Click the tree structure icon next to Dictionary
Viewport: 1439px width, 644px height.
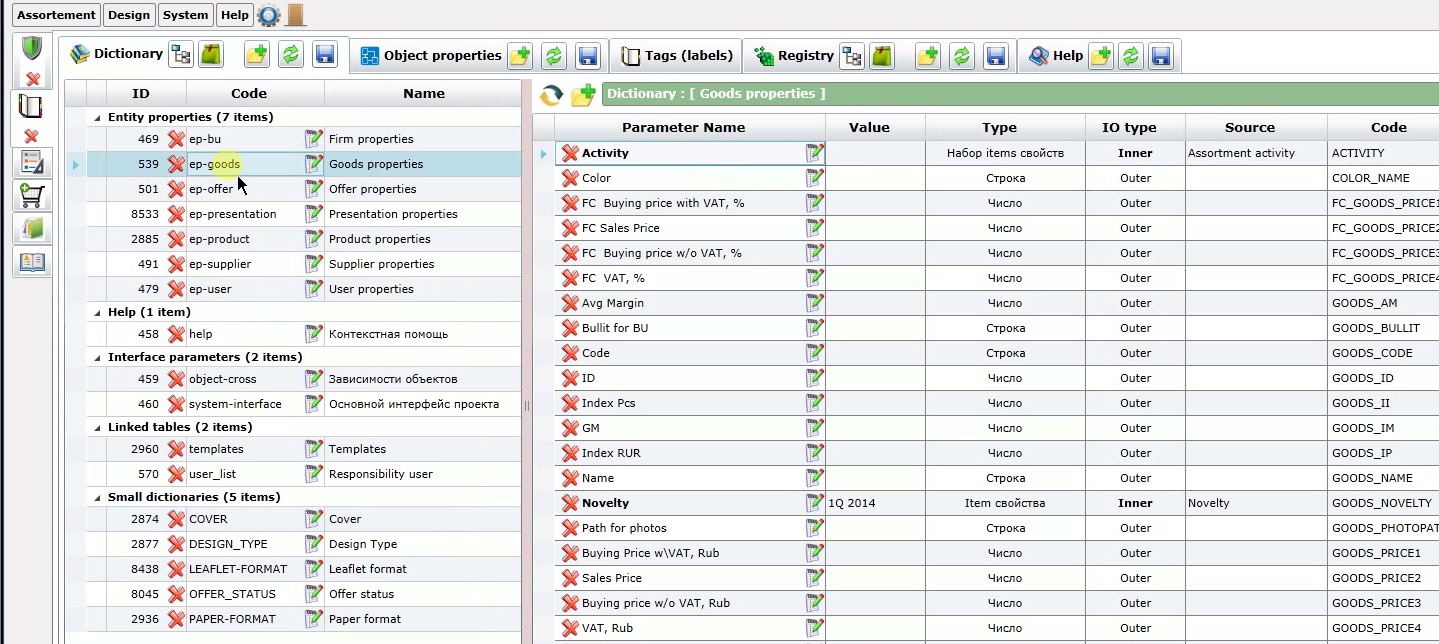(180, 54)
